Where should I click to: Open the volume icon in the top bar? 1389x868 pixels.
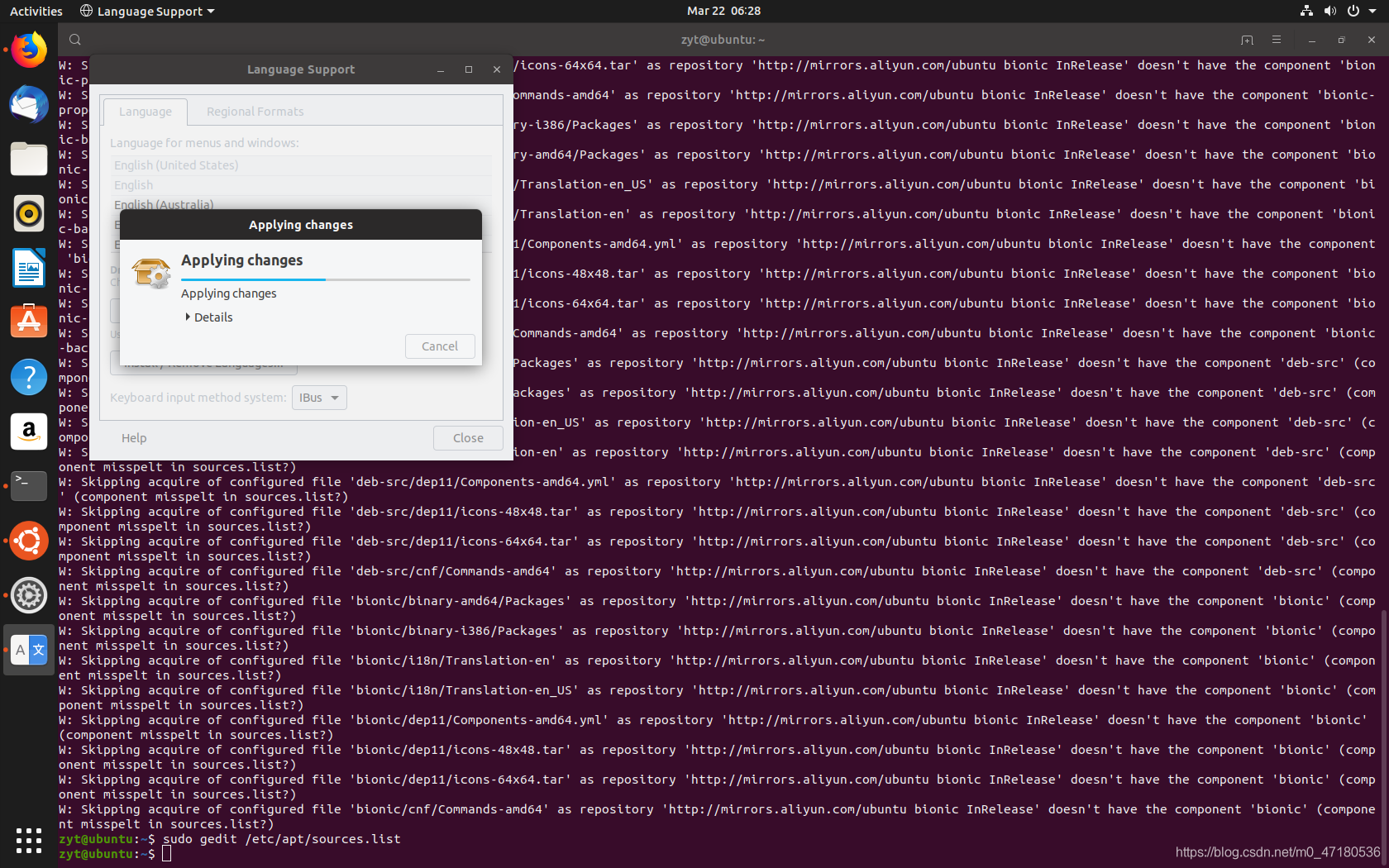(x=1329, y=11)
